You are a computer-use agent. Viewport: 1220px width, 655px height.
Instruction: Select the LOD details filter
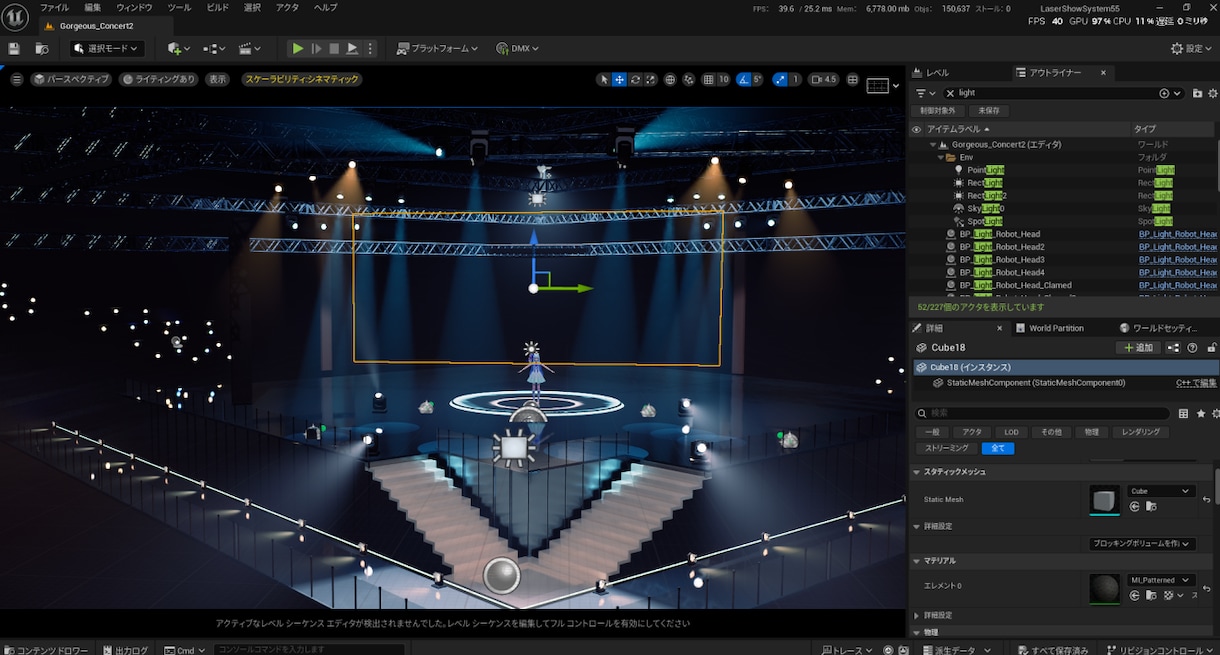pos(1011,432)
